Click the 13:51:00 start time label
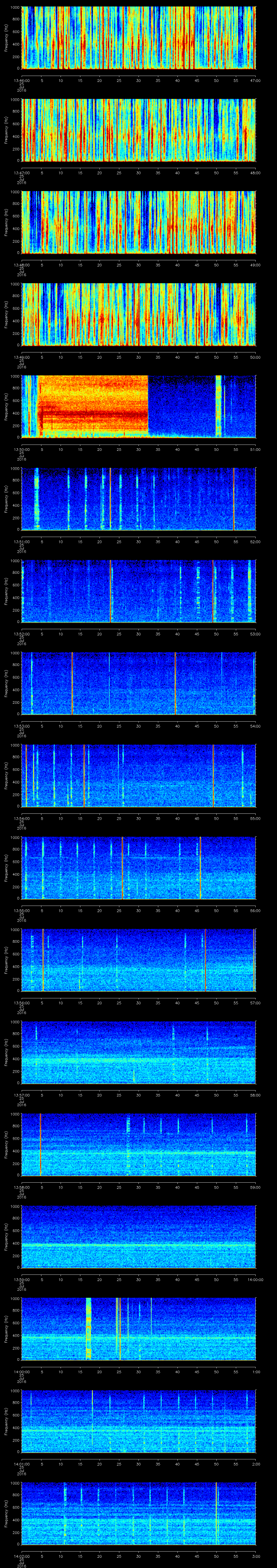277x1568 pixels. point(22,542)
